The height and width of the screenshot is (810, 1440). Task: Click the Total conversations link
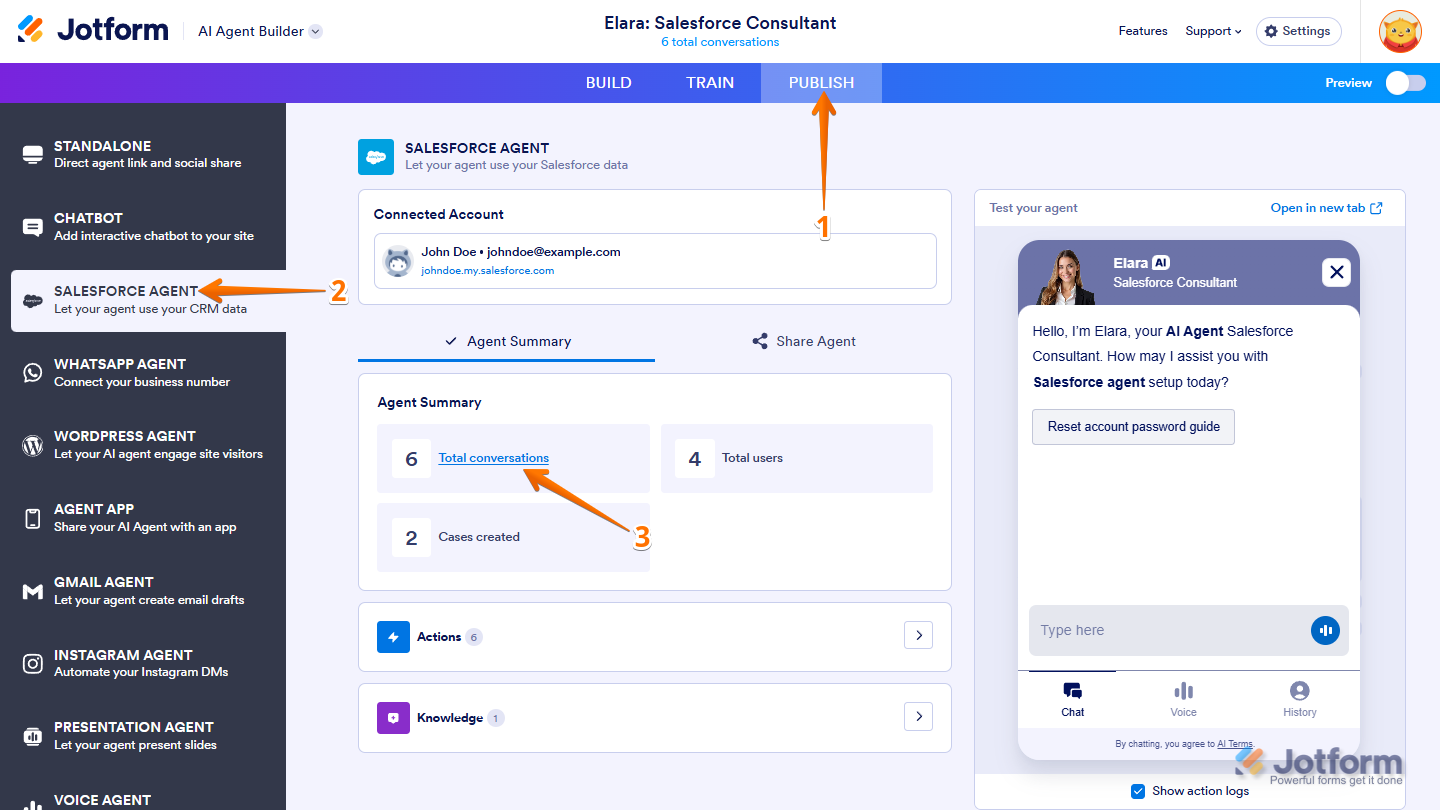click(x=493, y=458)
